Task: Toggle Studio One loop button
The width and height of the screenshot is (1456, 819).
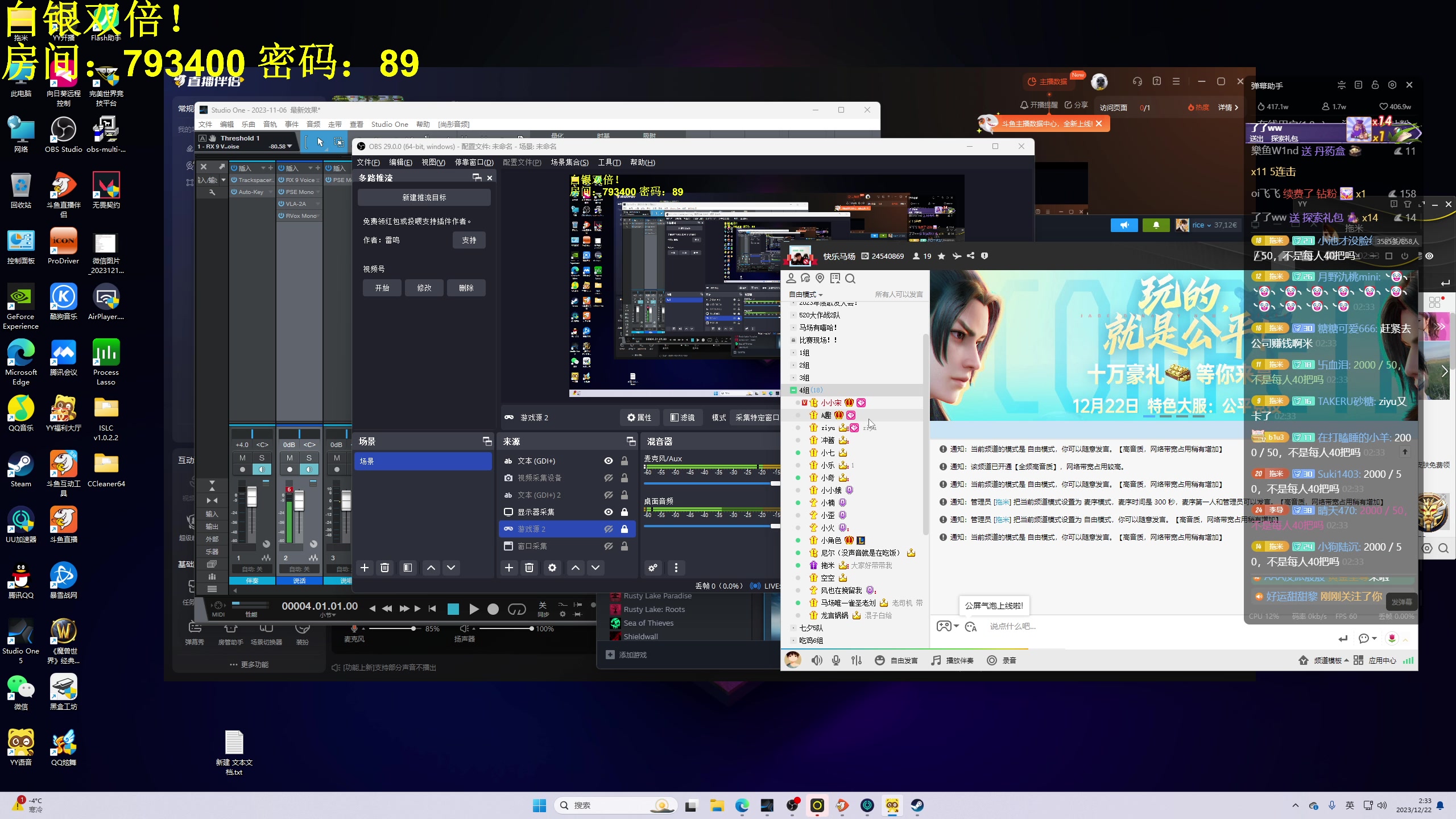Action: [516, 609]
